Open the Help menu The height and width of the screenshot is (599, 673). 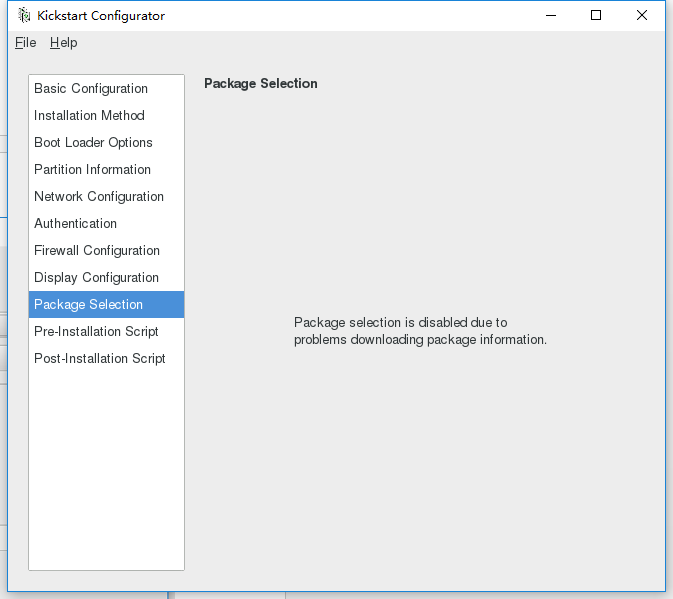pyautogui.click(x=63, y=43)
